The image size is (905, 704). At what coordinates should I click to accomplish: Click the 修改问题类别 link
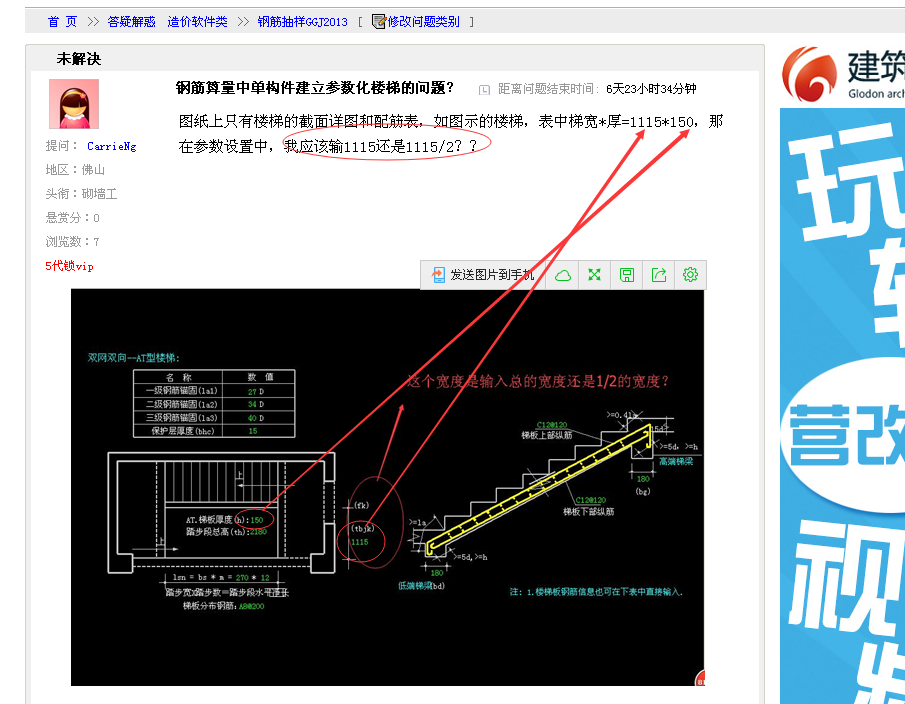point(423,22)
